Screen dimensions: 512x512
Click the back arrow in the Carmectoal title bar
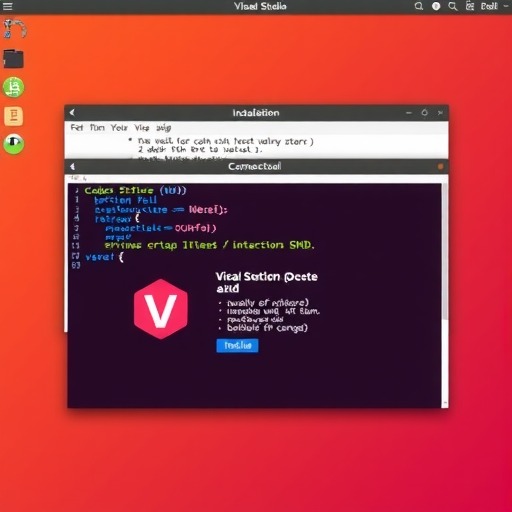[x=72, y=166]
